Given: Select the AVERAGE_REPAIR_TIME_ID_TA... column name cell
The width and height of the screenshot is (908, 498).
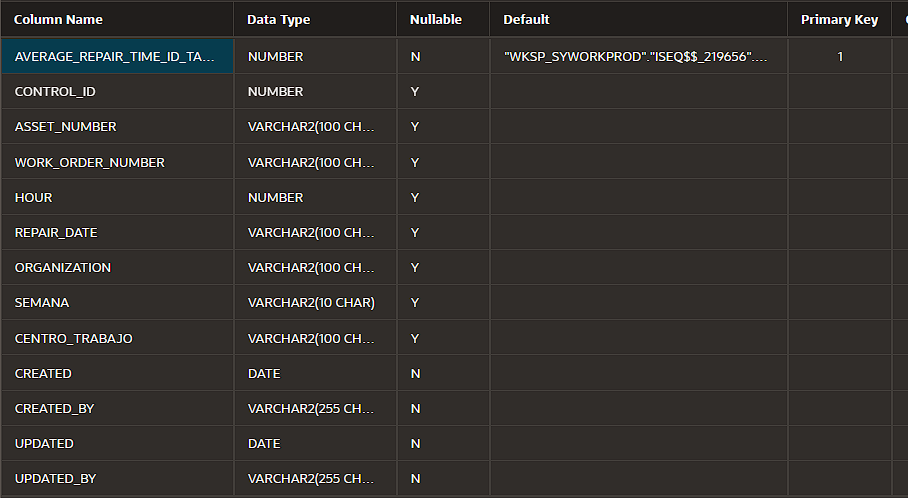Looking at the screenshot, I should click(x=117, y=56).
